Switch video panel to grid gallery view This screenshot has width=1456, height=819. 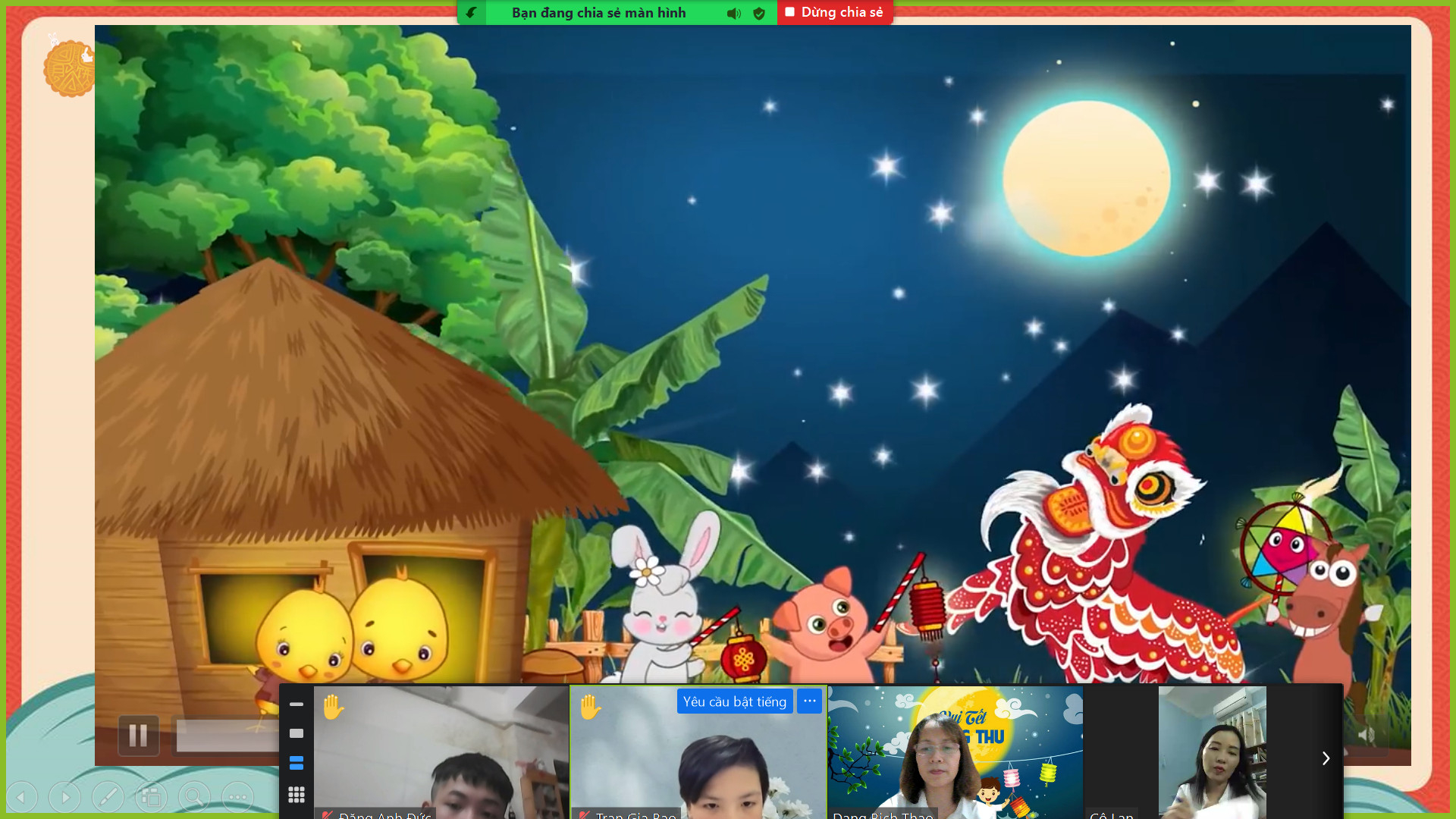(x=297, y=794)
